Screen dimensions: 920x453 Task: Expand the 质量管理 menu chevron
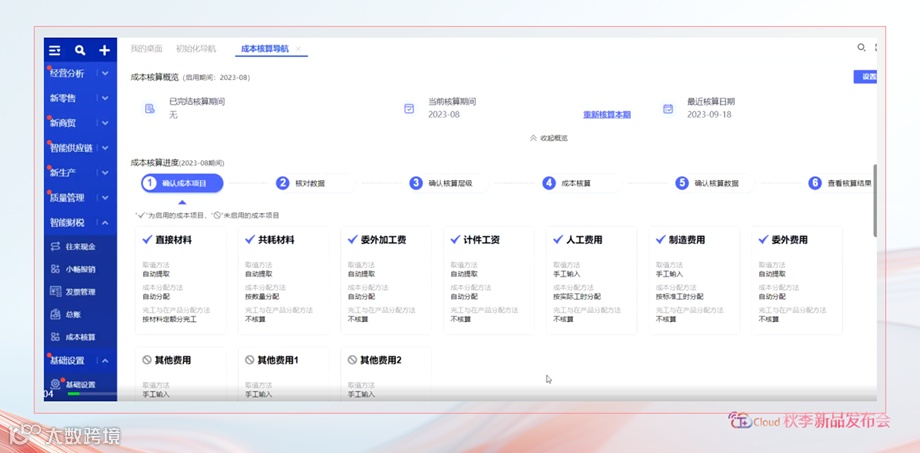pyautogui.click(x=105, y=198)
